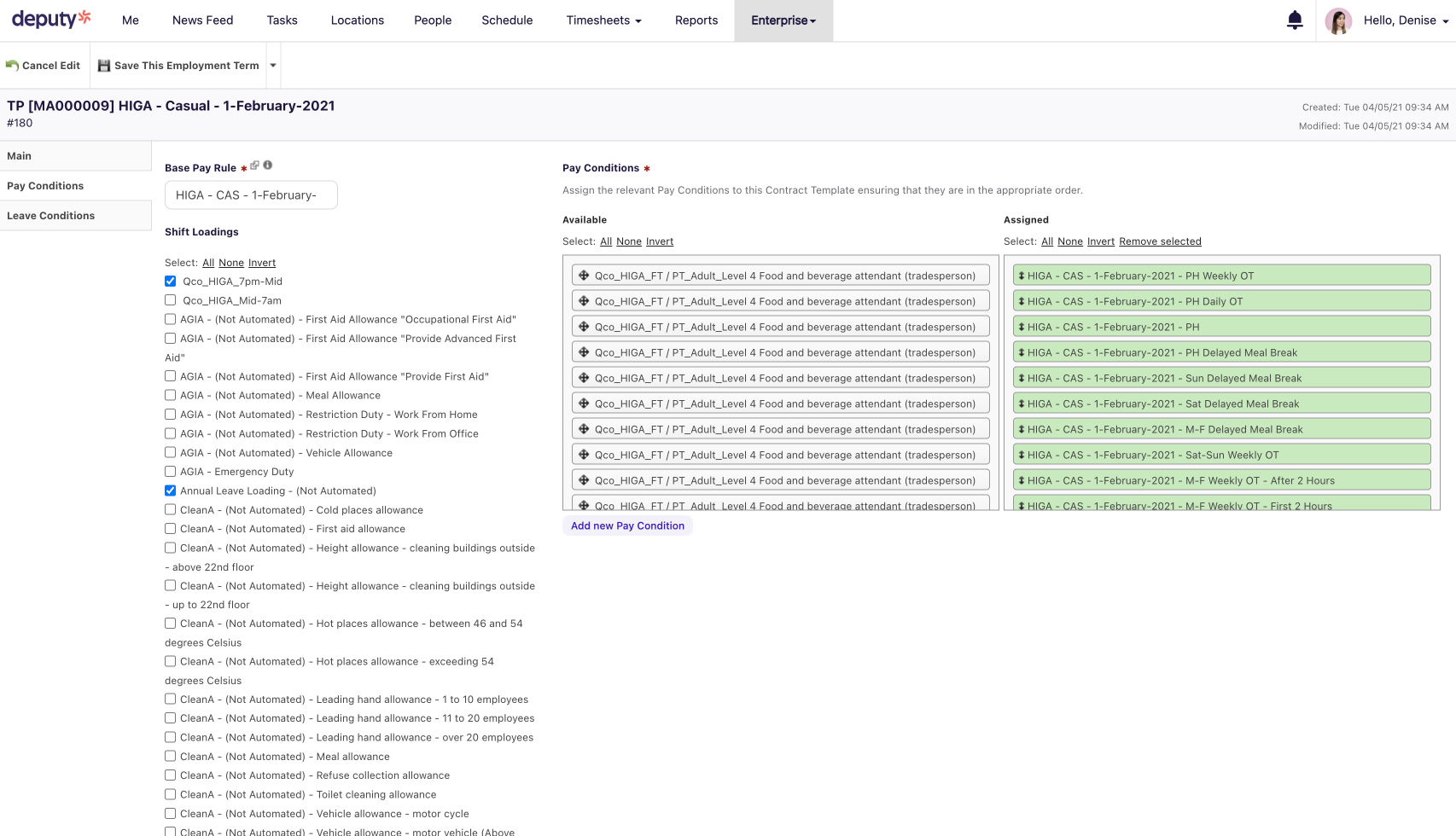Image resolution: width=1456 pixels, height=836 pixels.
Task: Select None in the Assigned list
Action: pos(1070,241)
